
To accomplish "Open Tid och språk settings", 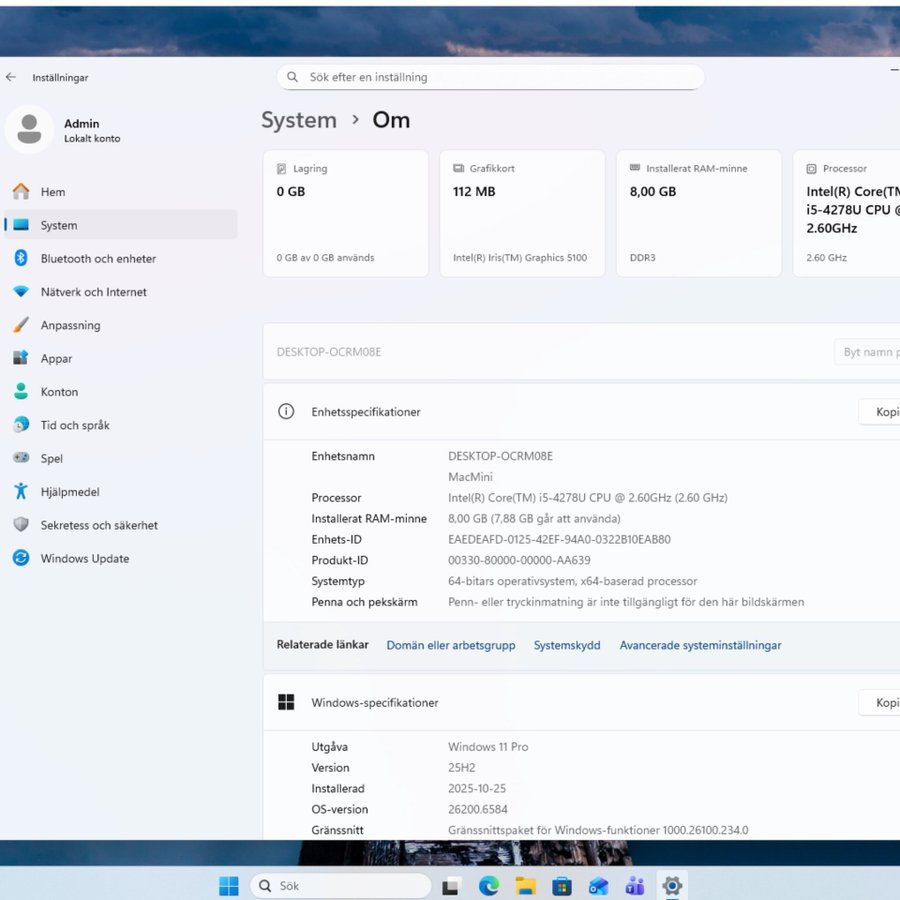I will coord(75,425).
